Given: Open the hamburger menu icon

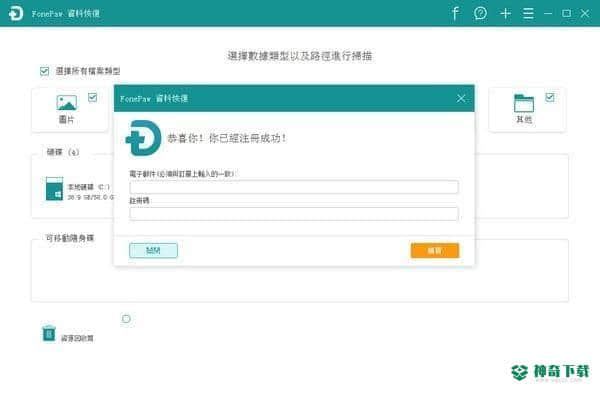Looking at the screenshot, I should coord(528,13).
